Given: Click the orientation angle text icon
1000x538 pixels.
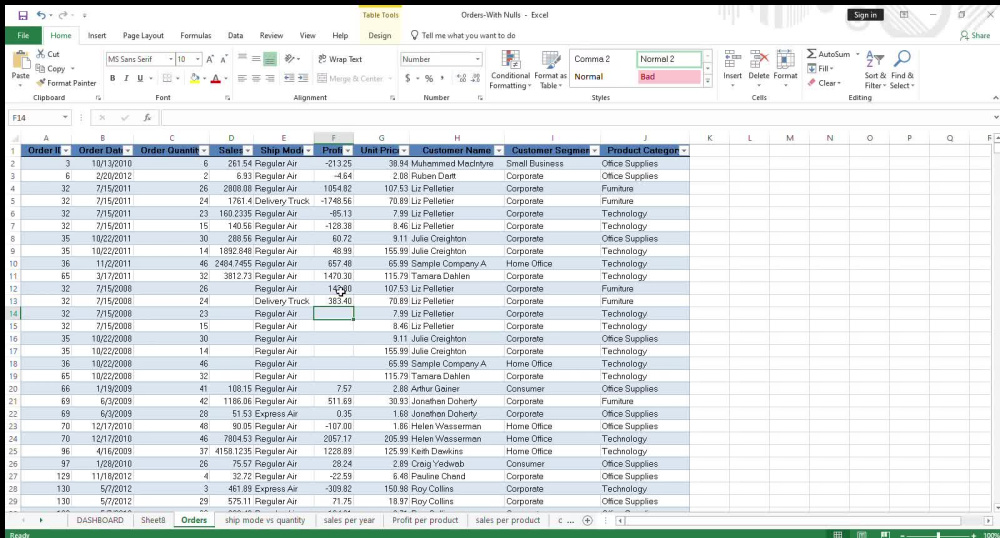Looking at the screenshot, I should point(292,59).
